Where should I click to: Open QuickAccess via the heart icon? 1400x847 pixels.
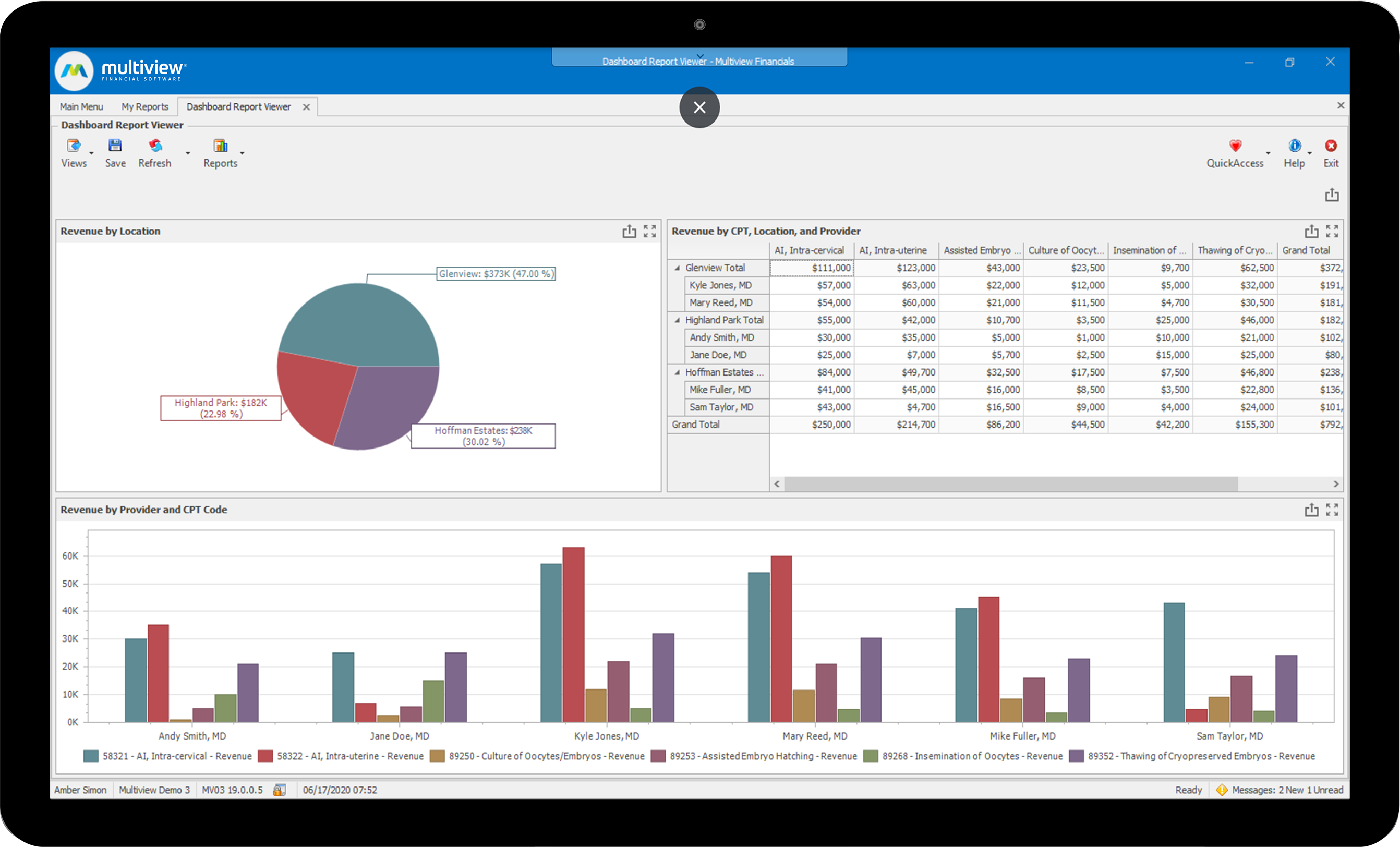[x=1235, y=147]
